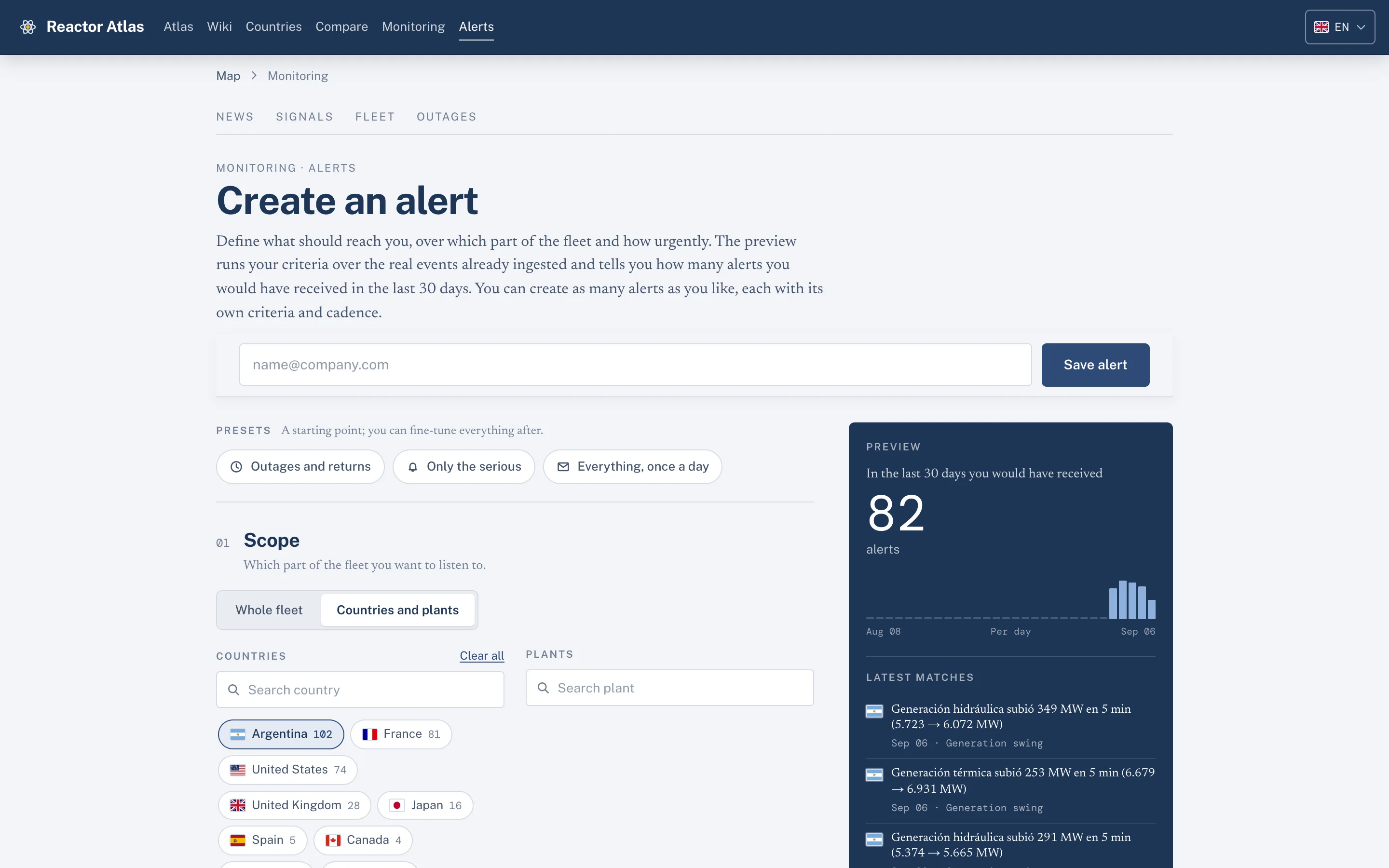Toggle the Spain 5 country chip

coord(262,841)
